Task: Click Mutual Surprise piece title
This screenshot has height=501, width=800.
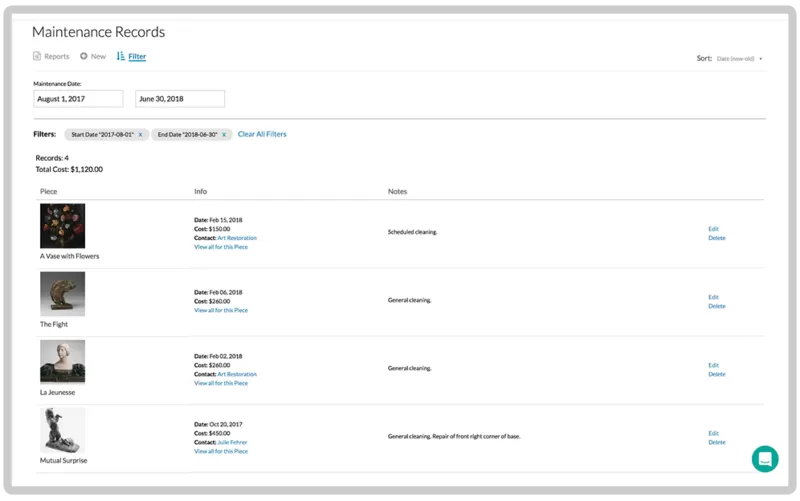Action: point(63,461)
